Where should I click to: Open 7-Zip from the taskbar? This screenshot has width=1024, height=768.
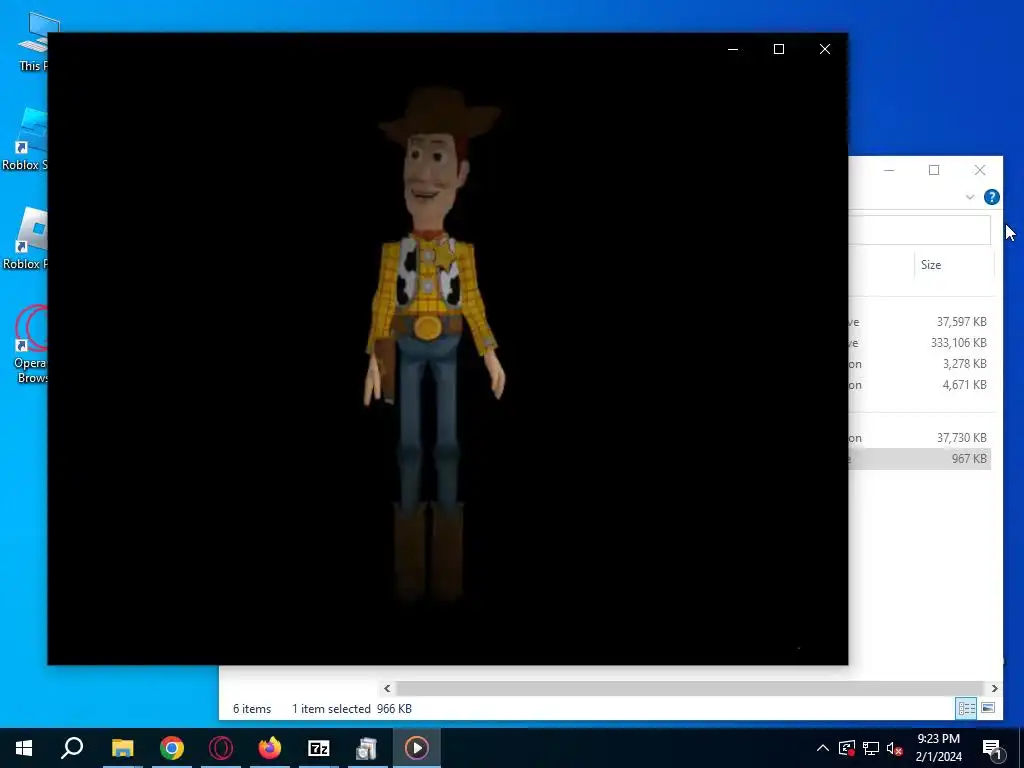319,748
